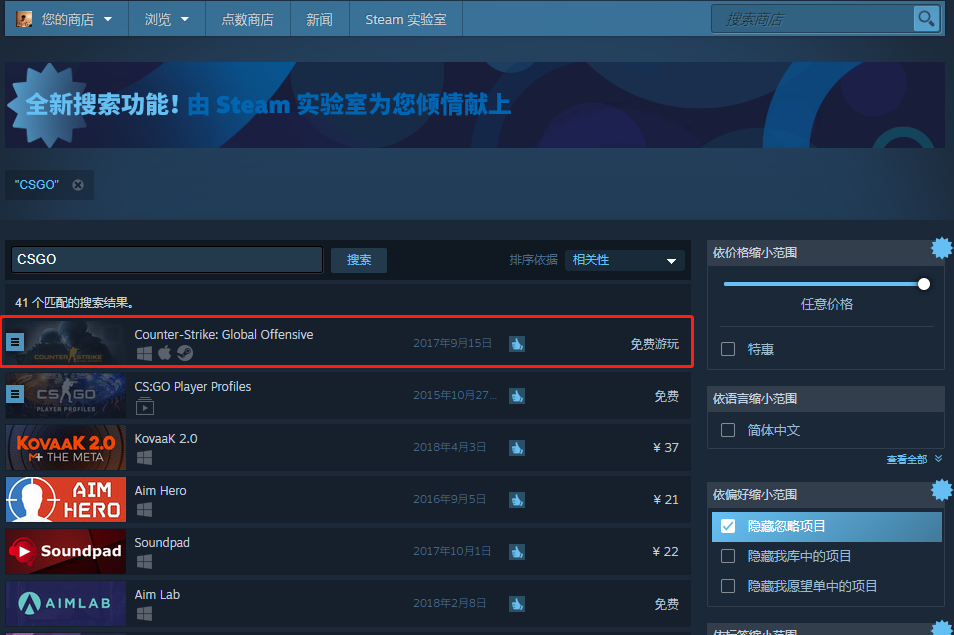Expand 查看全部 under language filters
Screen dimensions: 954x635
pos(908,458)
